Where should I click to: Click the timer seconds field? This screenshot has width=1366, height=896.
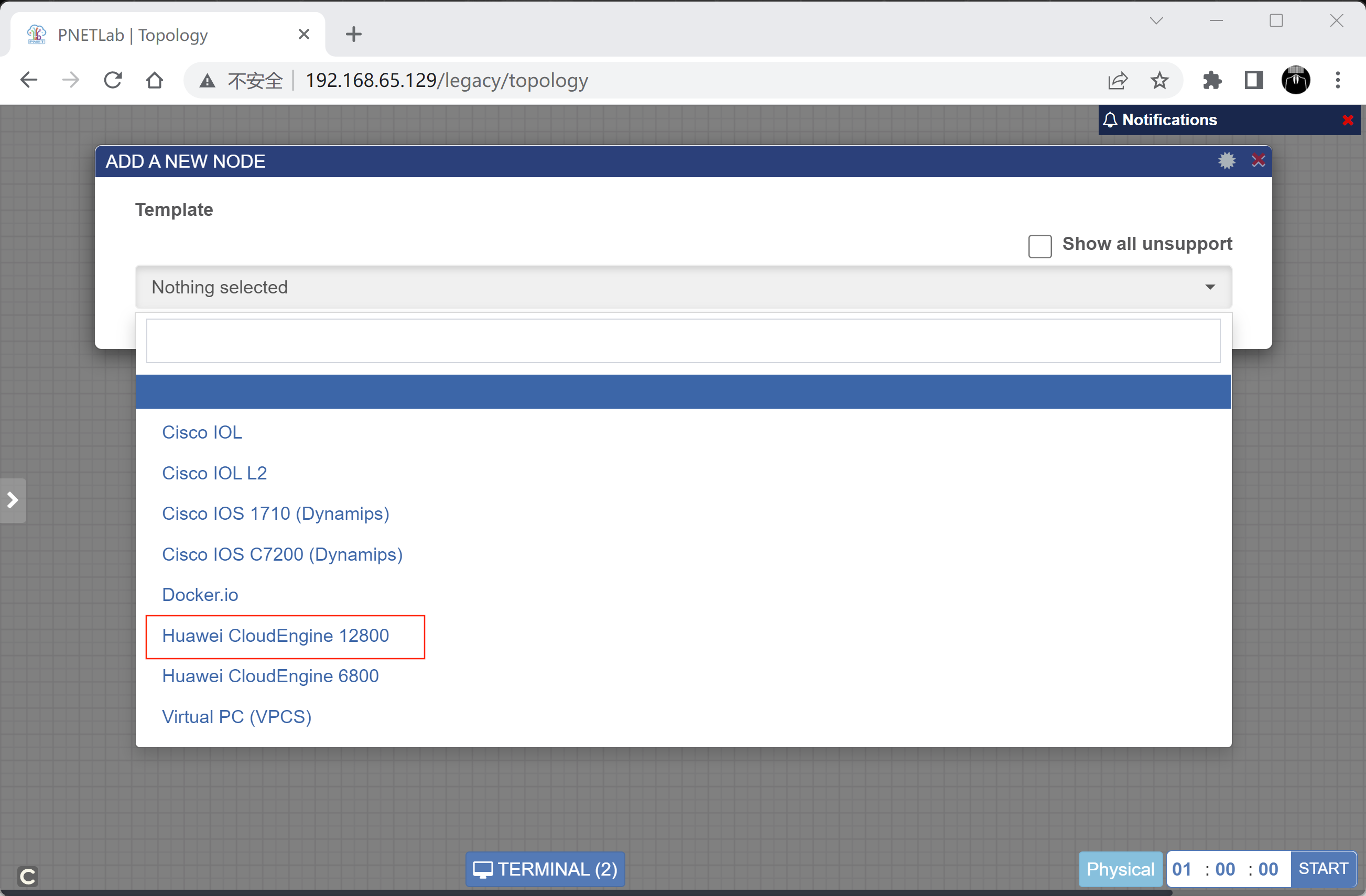pyautogui.click(x=1268, y=869)
